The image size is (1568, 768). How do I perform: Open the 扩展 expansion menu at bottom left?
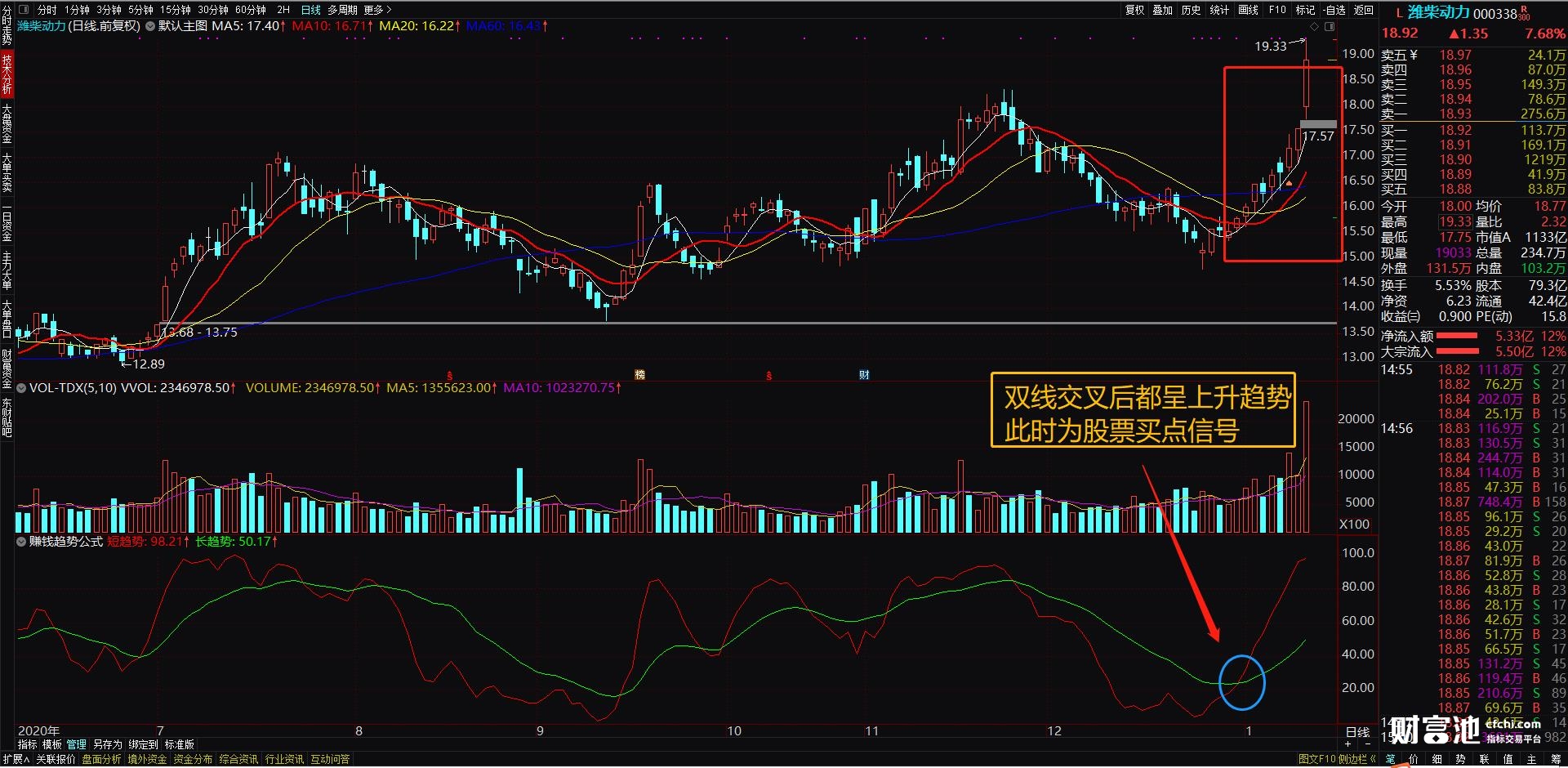16,759
